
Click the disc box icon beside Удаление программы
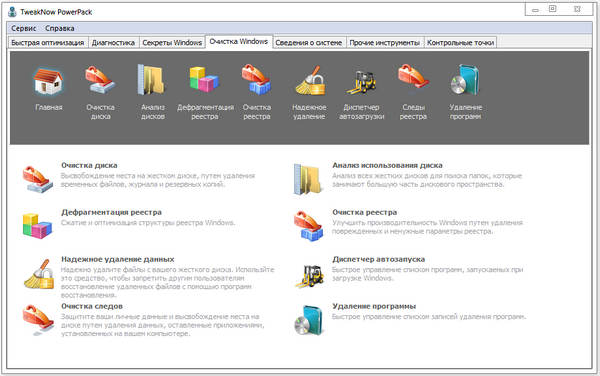click(x=309, y=320)
